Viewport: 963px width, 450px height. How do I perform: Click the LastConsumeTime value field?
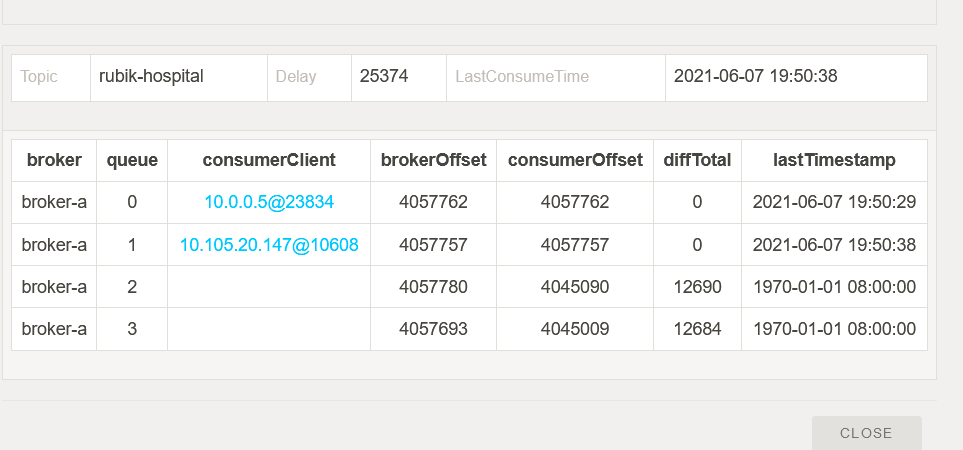(755, 76)
